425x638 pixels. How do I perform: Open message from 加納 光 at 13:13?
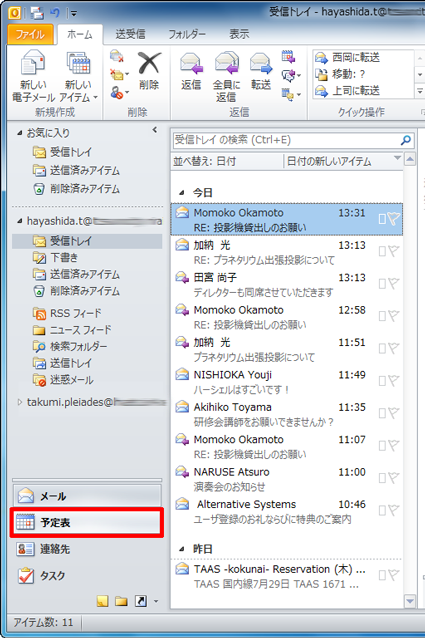(x=287, y=252)
